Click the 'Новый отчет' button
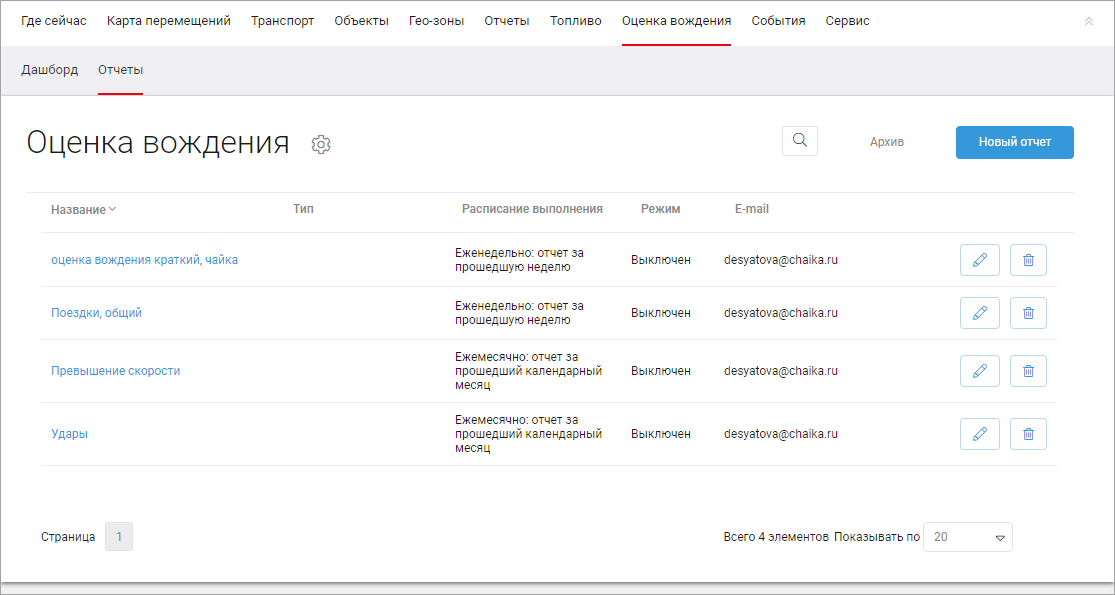 [x=1015, y=142]
